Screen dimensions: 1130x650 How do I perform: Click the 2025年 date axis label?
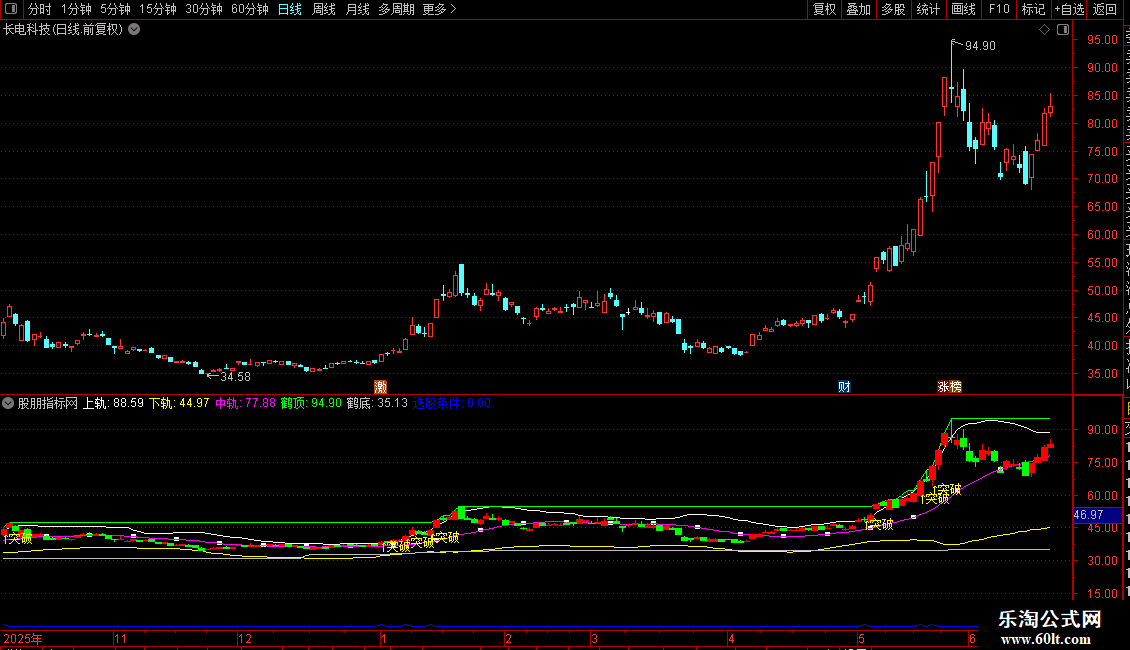click(x=23, y=638)
